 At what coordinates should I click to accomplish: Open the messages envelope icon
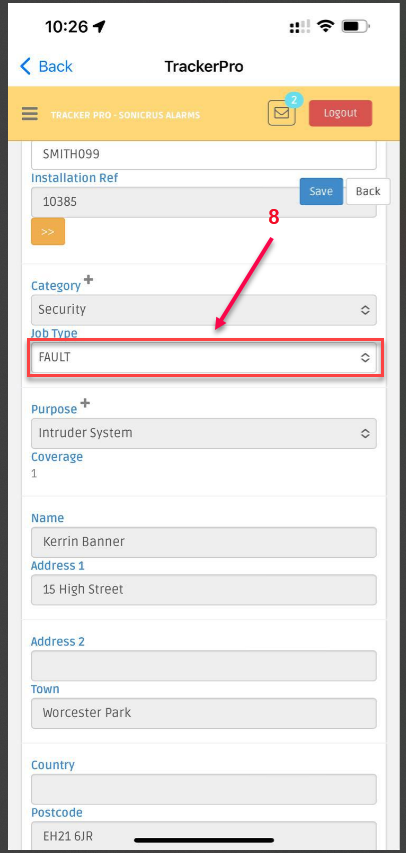pyautogui.click(x=281, y=113)
